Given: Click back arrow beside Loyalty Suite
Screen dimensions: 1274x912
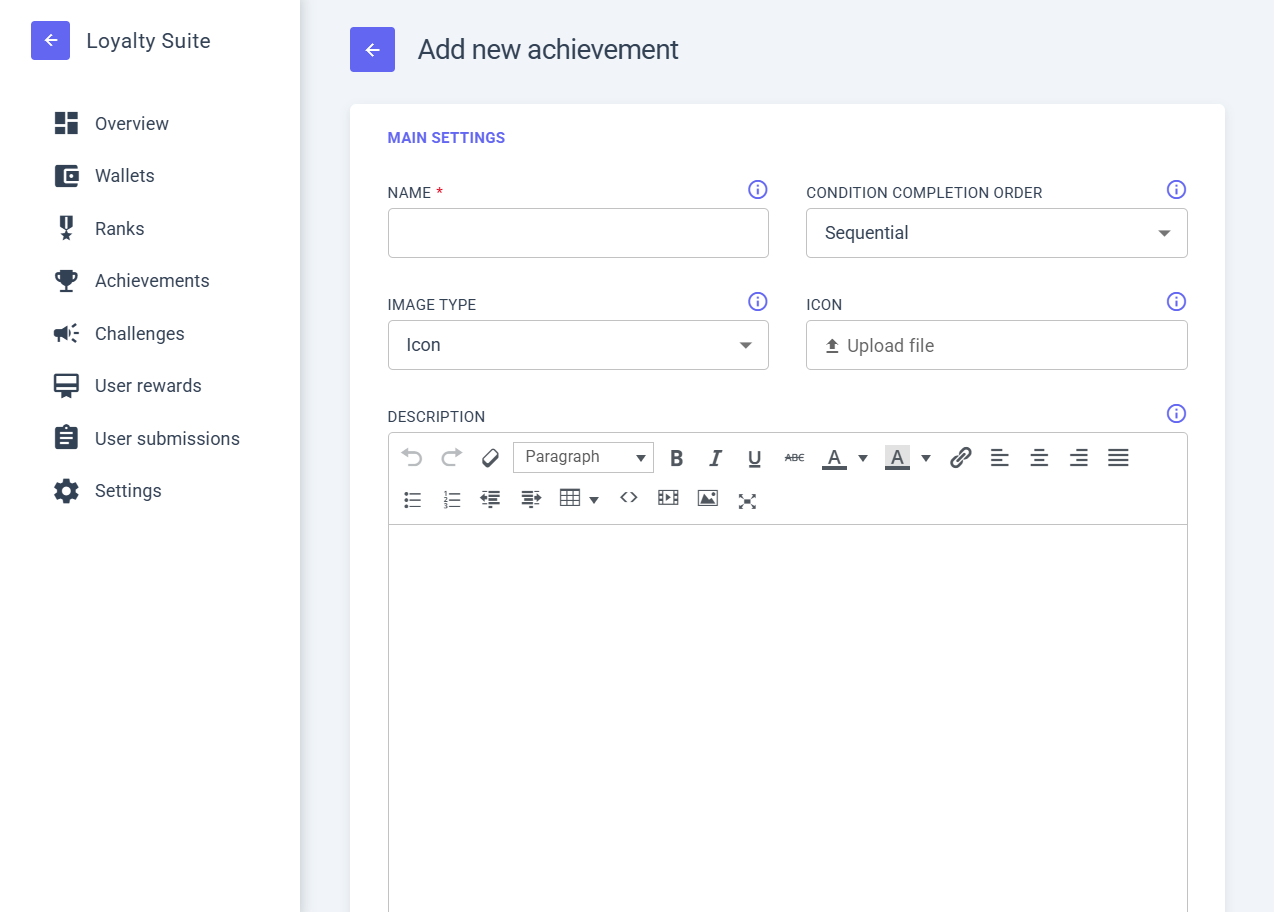Looking at the screenshot, I should (50, 41).
